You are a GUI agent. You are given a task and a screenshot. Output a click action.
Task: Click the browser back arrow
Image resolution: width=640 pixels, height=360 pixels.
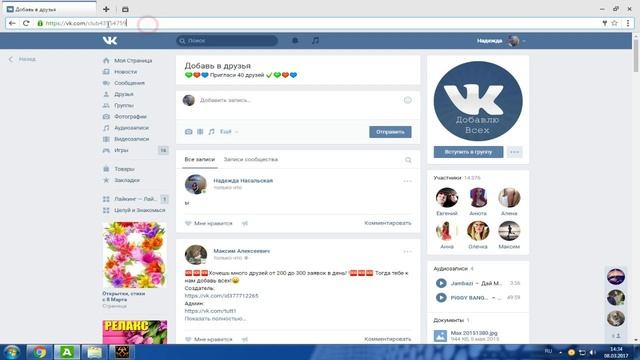tap(12, 23)
